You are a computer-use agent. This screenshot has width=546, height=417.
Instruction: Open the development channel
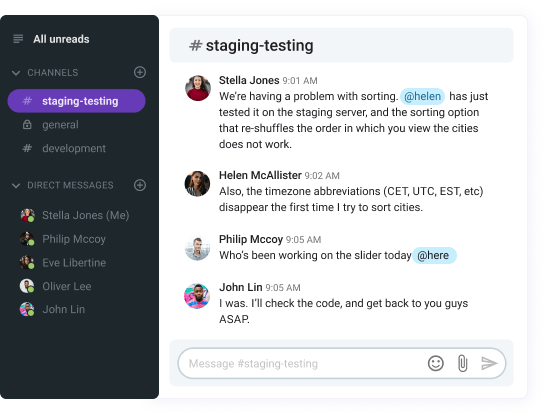74,148
